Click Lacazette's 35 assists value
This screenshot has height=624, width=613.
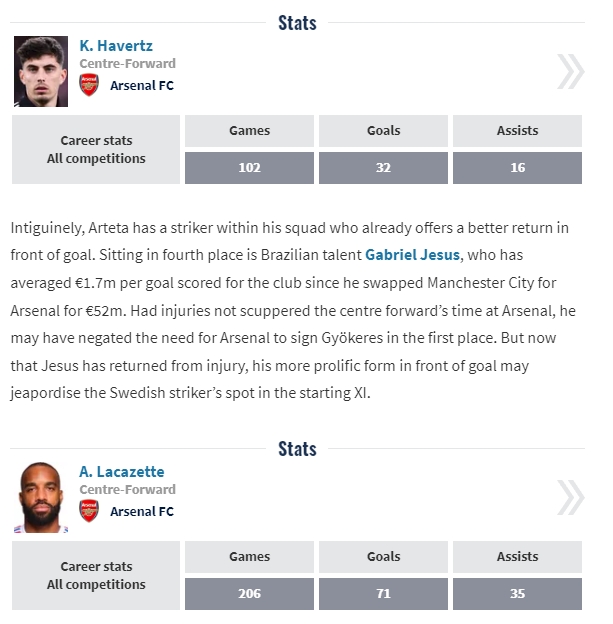[517, 594]
